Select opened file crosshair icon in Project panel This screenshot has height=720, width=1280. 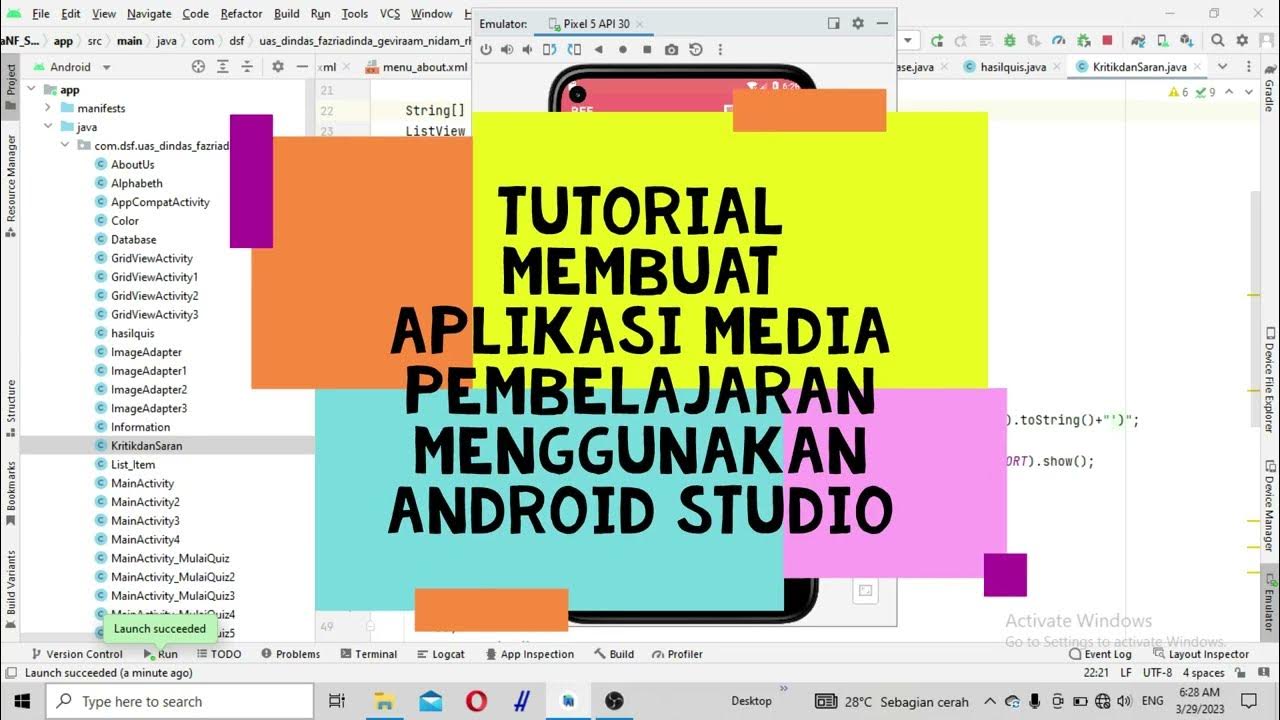tap(198, 67)
